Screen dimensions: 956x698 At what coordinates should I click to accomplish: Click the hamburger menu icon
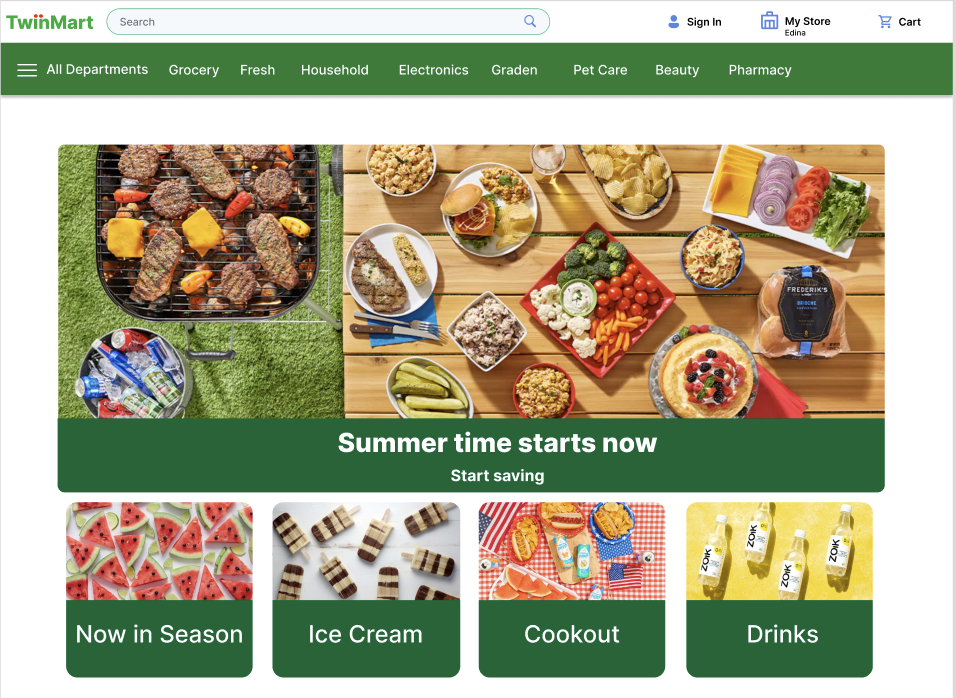pos(27,70)
